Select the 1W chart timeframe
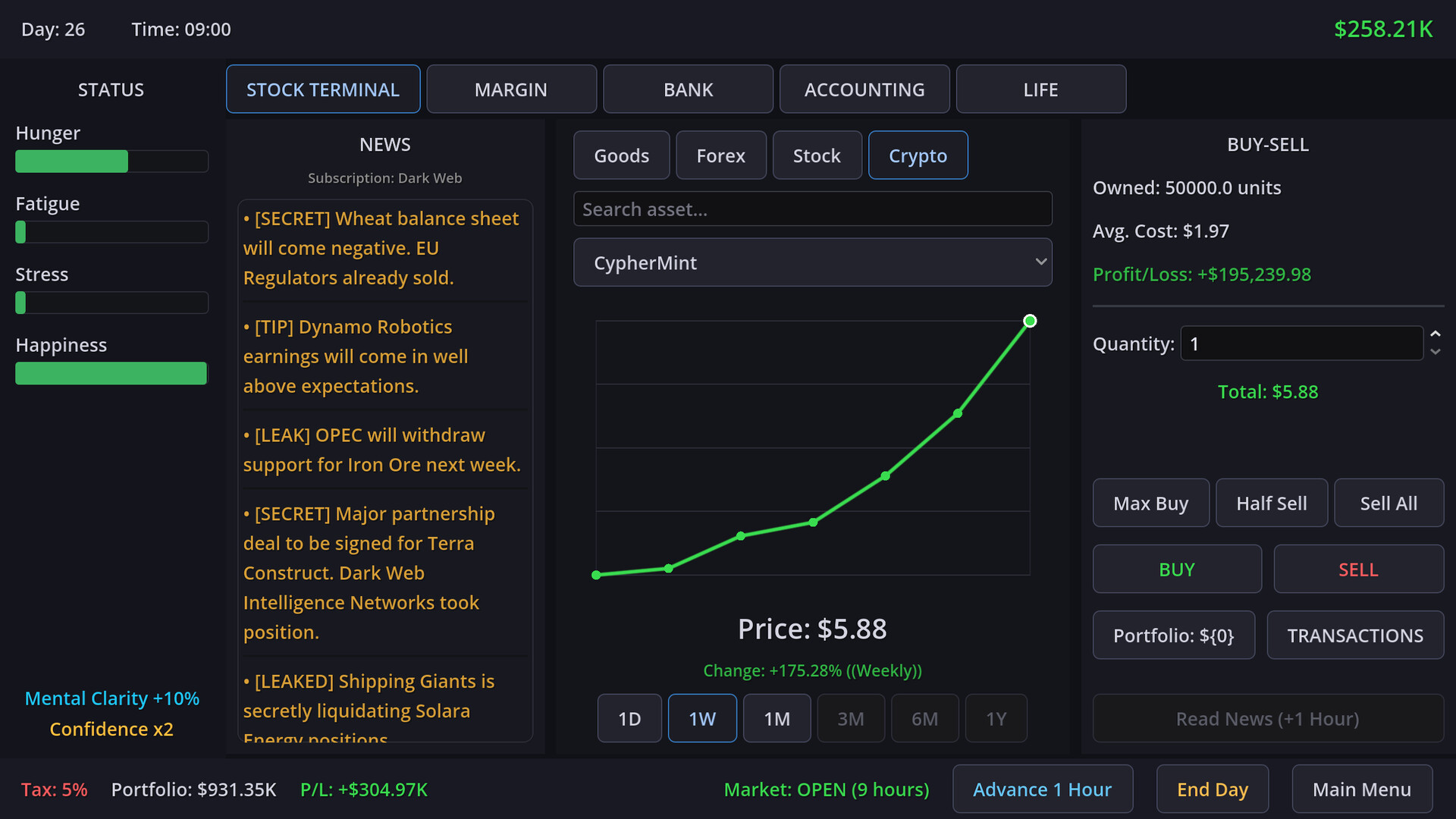This screenshot has width=1456, height=819. point(702,718)
